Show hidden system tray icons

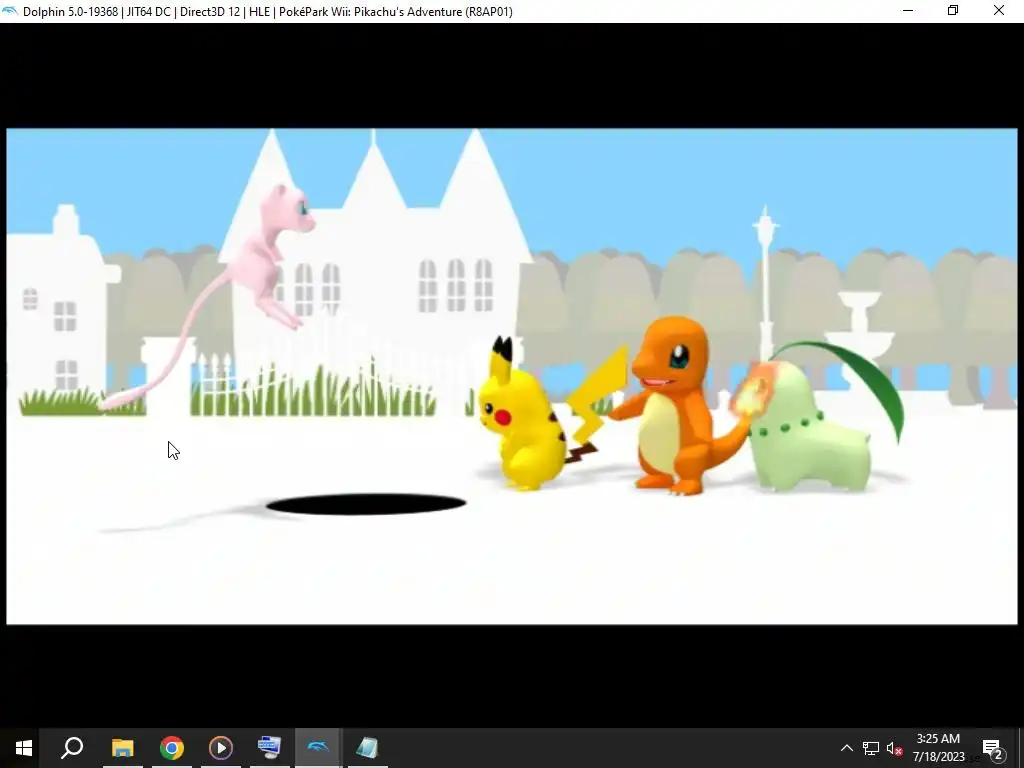coord(846,748)
